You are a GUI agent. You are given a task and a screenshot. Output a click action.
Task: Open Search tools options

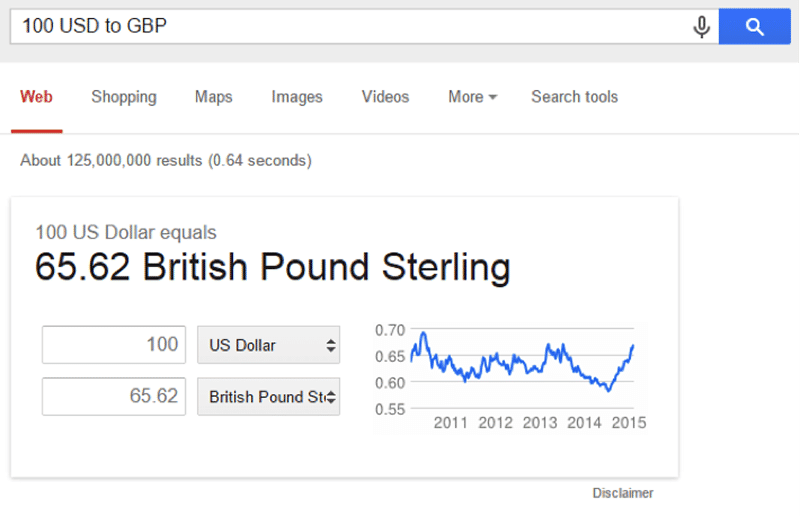pyautogui.click(x=574, y=97)
